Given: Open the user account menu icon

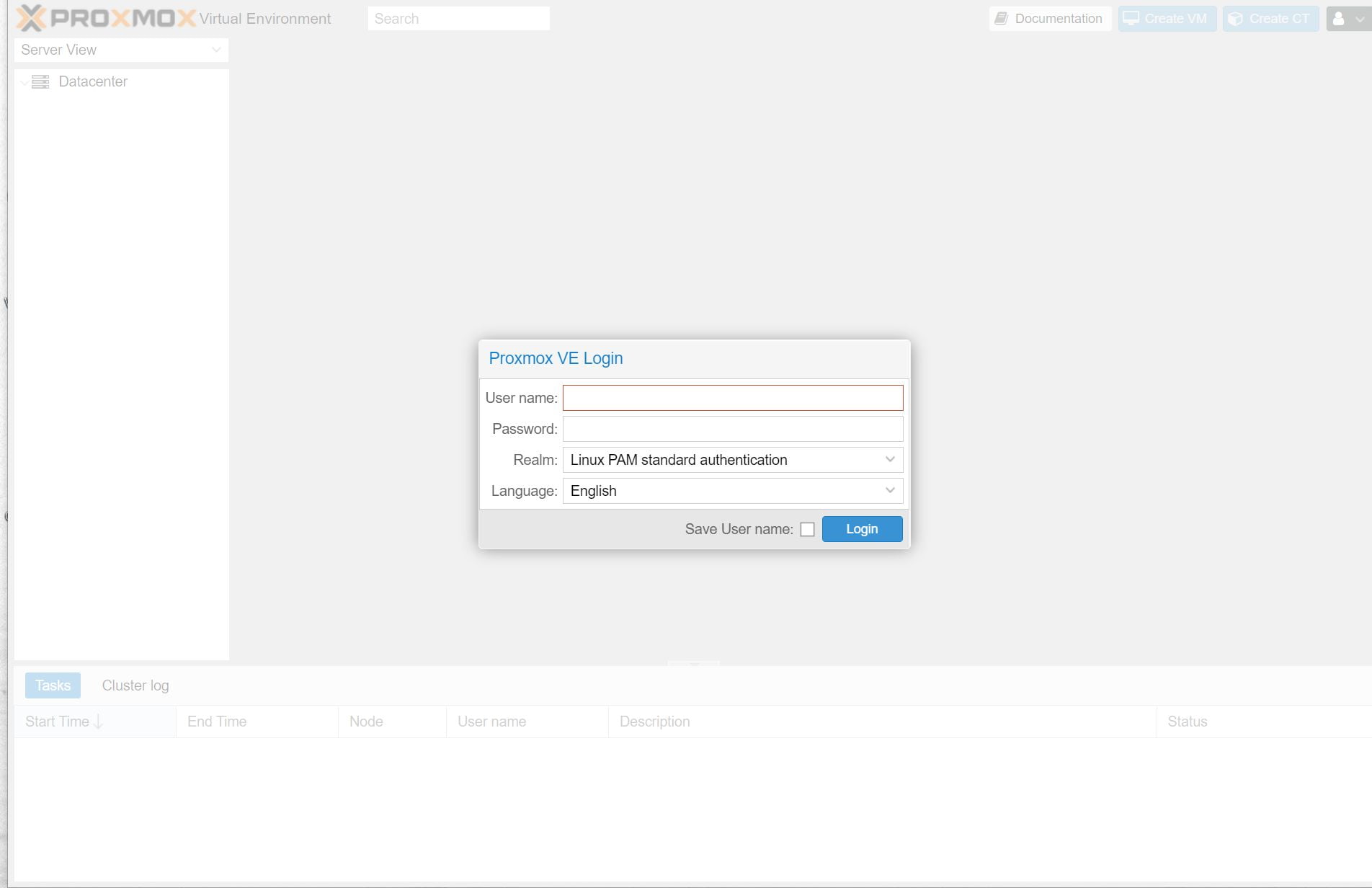Looking at the screenshot, I should click(x=1339, y=19).
